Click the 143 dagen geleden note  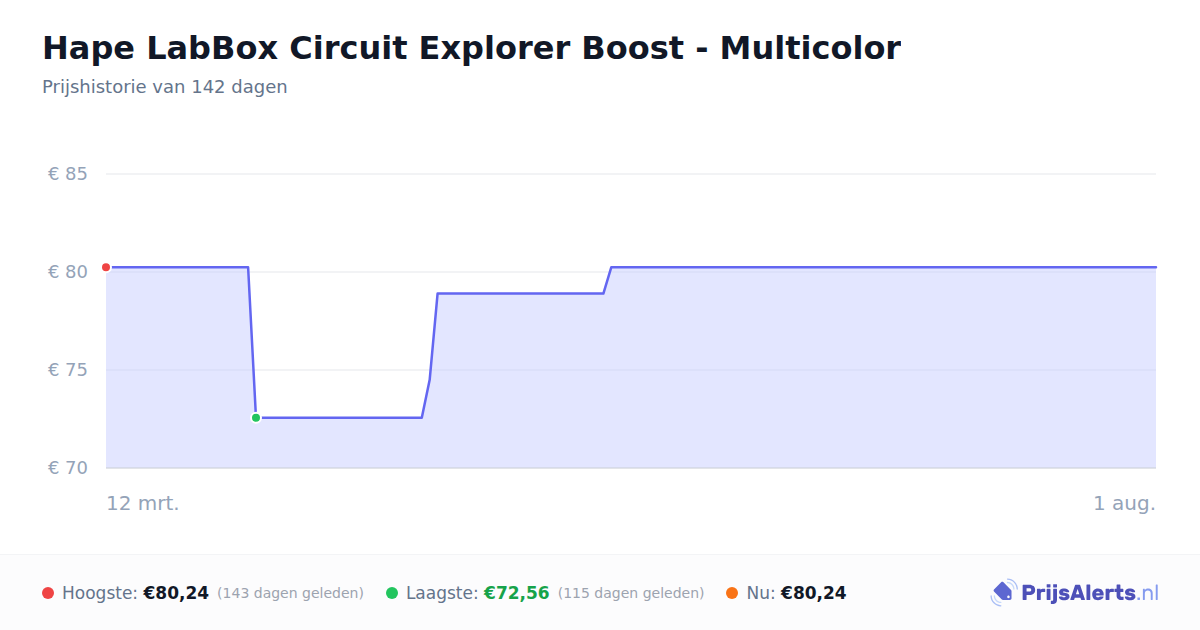click(290, 593)
